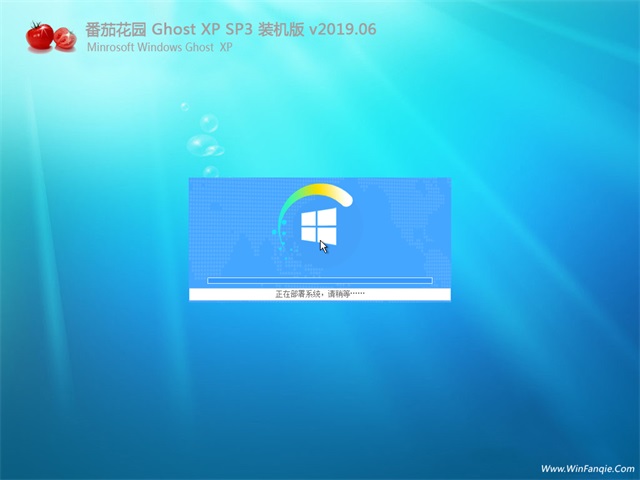640x480 pixels.
Task: Click the title "番茄花园 Ghost XP SP3 装机版 v2019.06"
Action: (x=231, y=29)
